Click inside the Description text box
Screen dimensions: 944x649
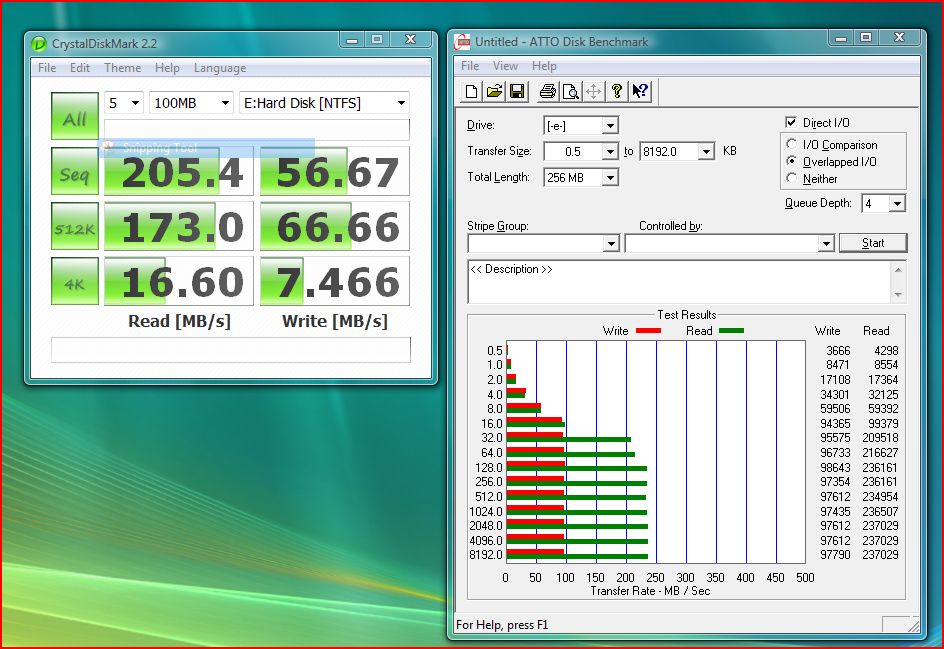tap(679, 282)
